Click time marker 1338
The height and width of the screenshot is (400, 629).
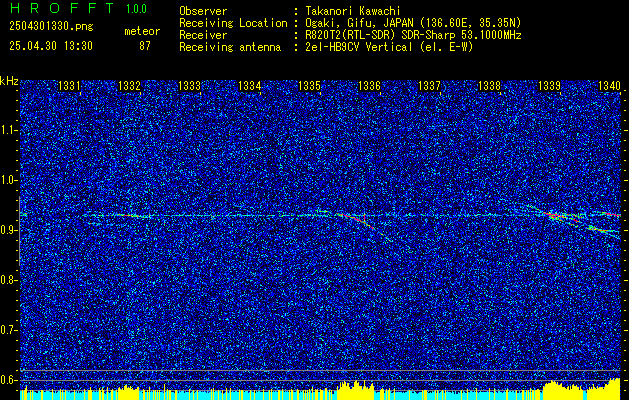click(x=489, y=86)
